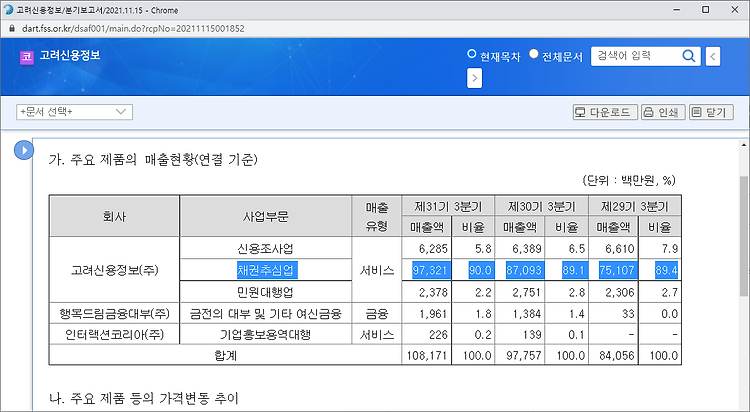Image resolution: width=750 pixels, height=412 pixels.
Task: Click the value 6,285 in 신용조사업 row
Action: pyautogui.click(x=433, y=249)
